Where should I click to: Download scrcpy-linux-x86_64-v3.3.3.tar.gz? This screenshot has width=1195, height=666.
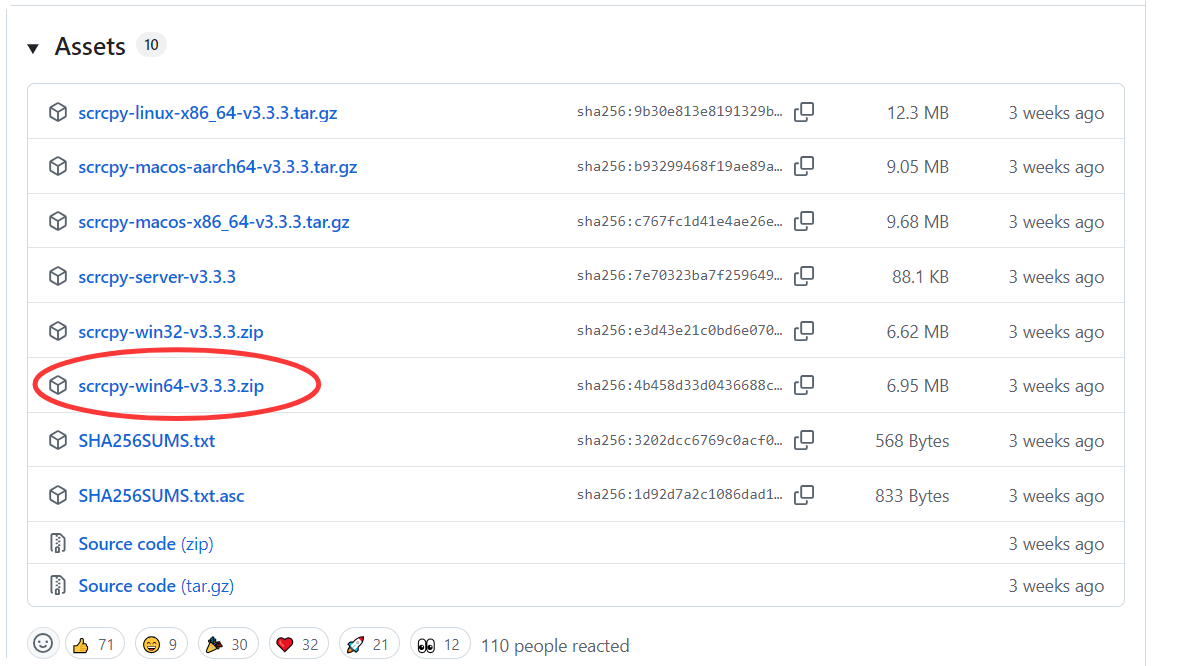tap(207, 113)
